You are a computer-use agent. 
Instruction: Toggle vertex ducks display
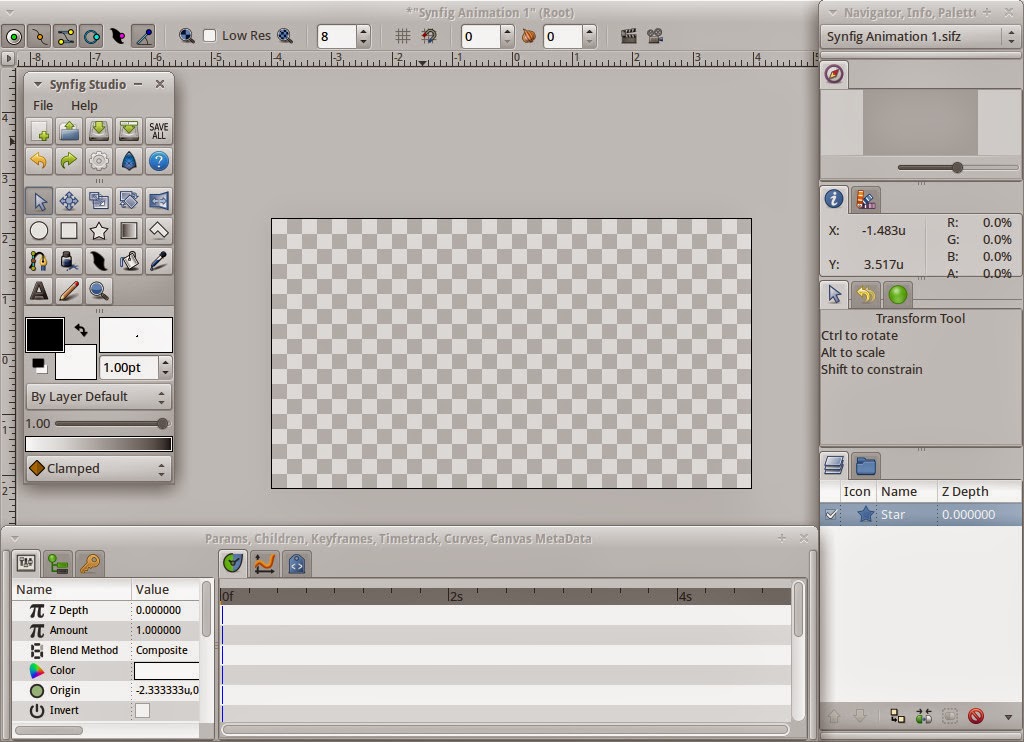[40, 37]
